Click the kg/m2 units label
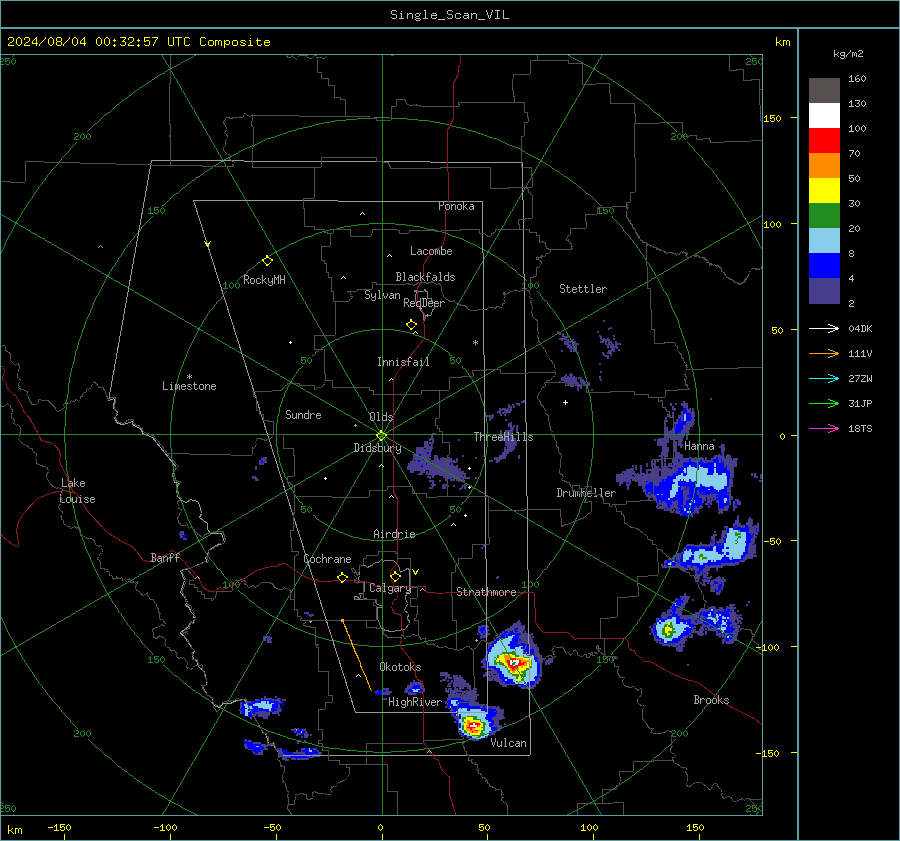 click(848, 54)
